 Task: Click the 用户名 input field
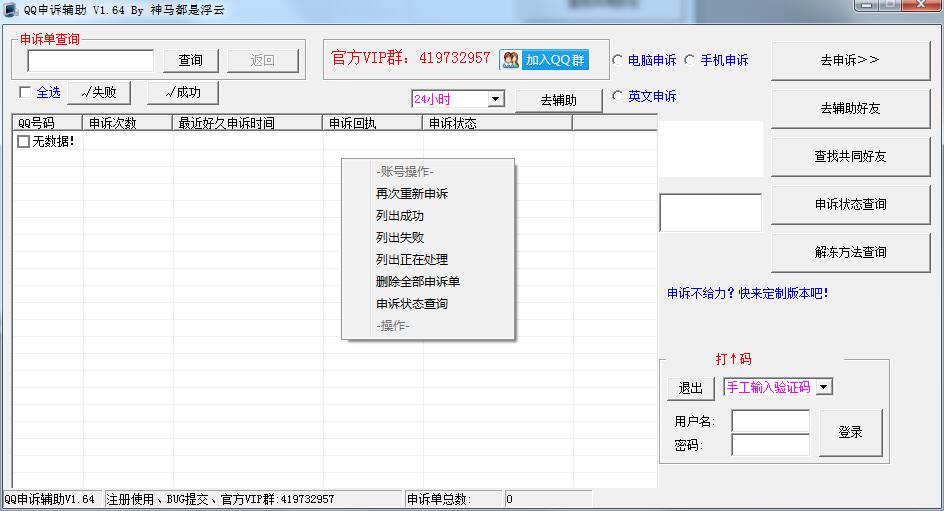point(771,421)
